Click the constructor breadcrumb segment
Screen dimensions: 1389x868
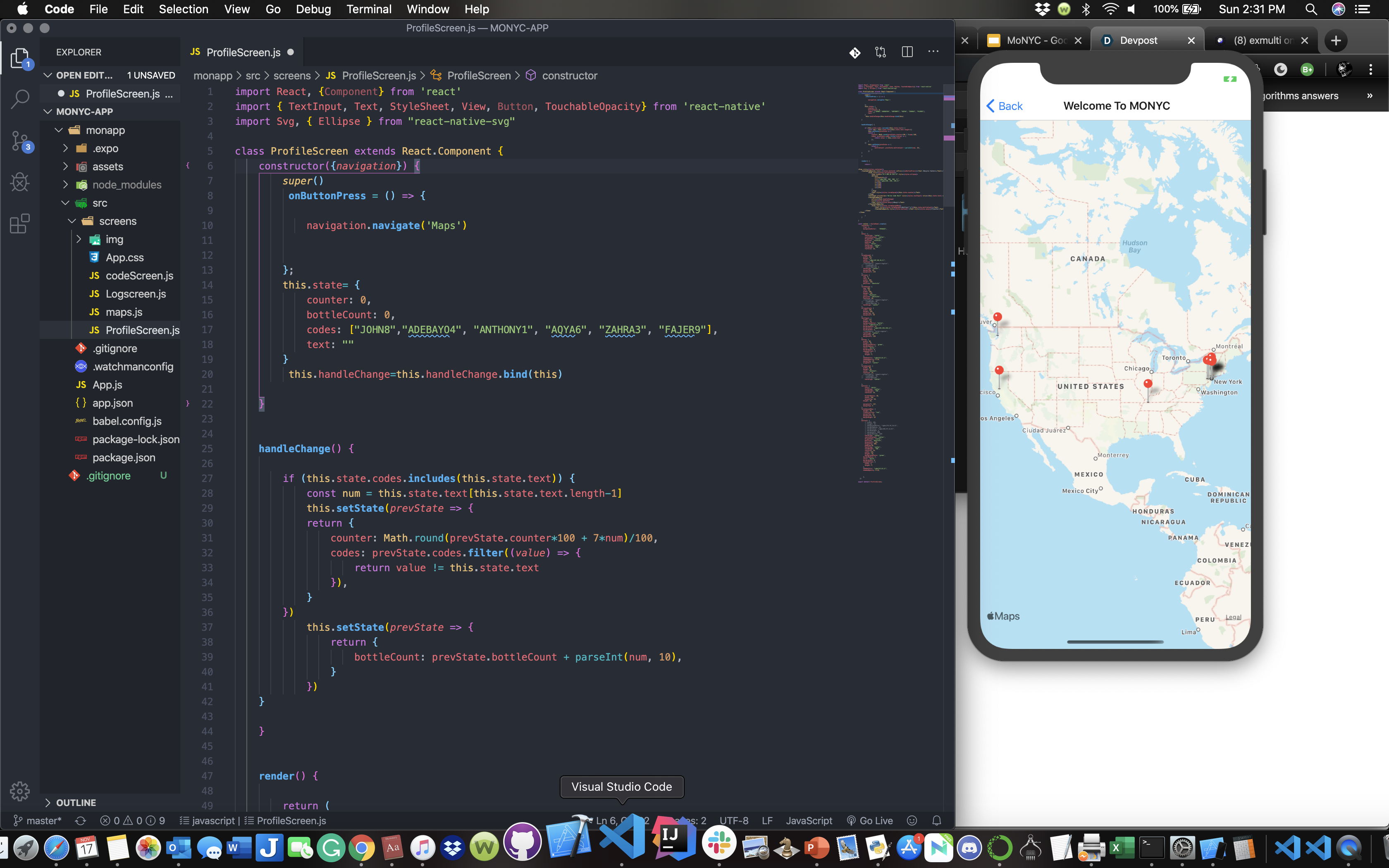[x=569, y=76]
